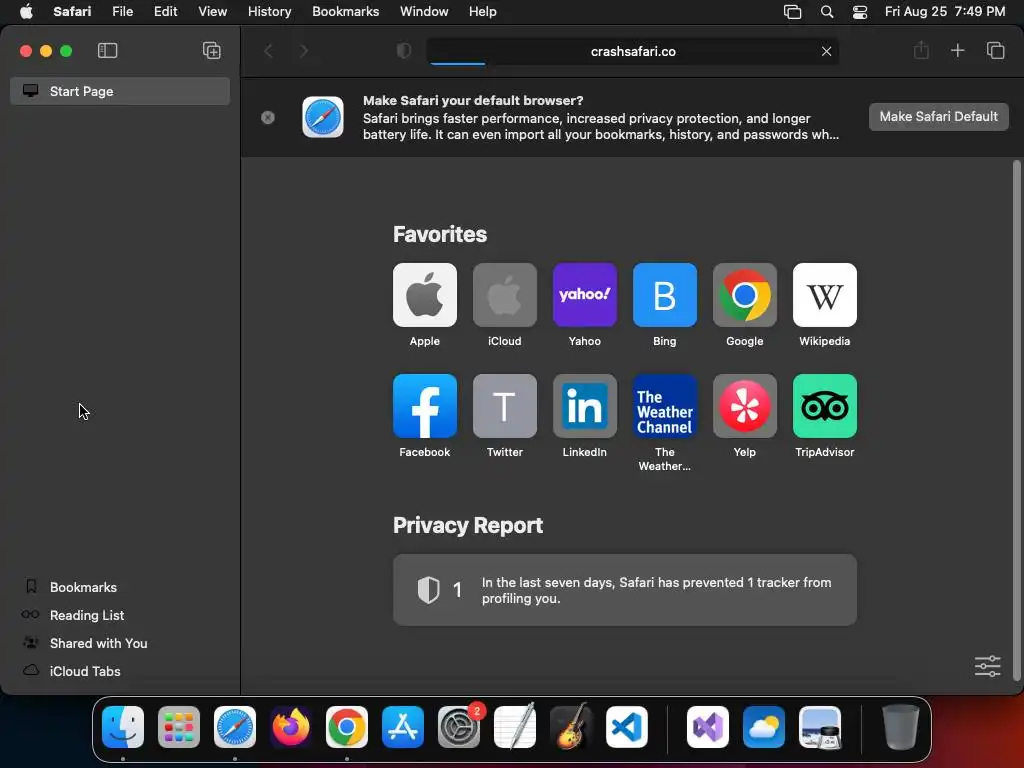Viewport: 1024px width, 768px height.
Task: Click the date and time clock
Action: [x=944, y=12]
